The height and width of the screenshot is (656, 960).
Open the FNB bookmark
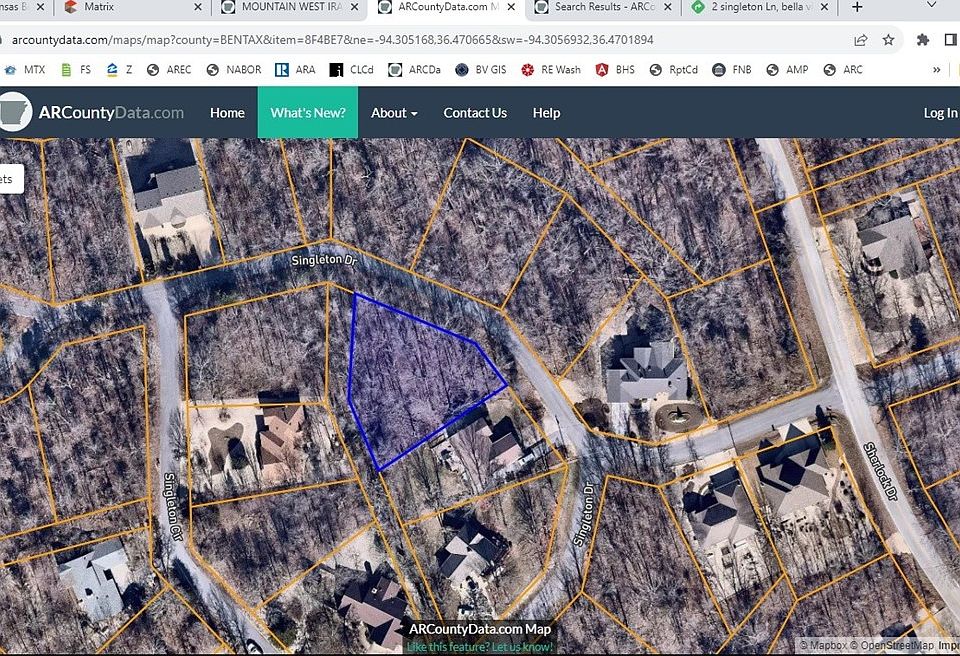[732, 70]
